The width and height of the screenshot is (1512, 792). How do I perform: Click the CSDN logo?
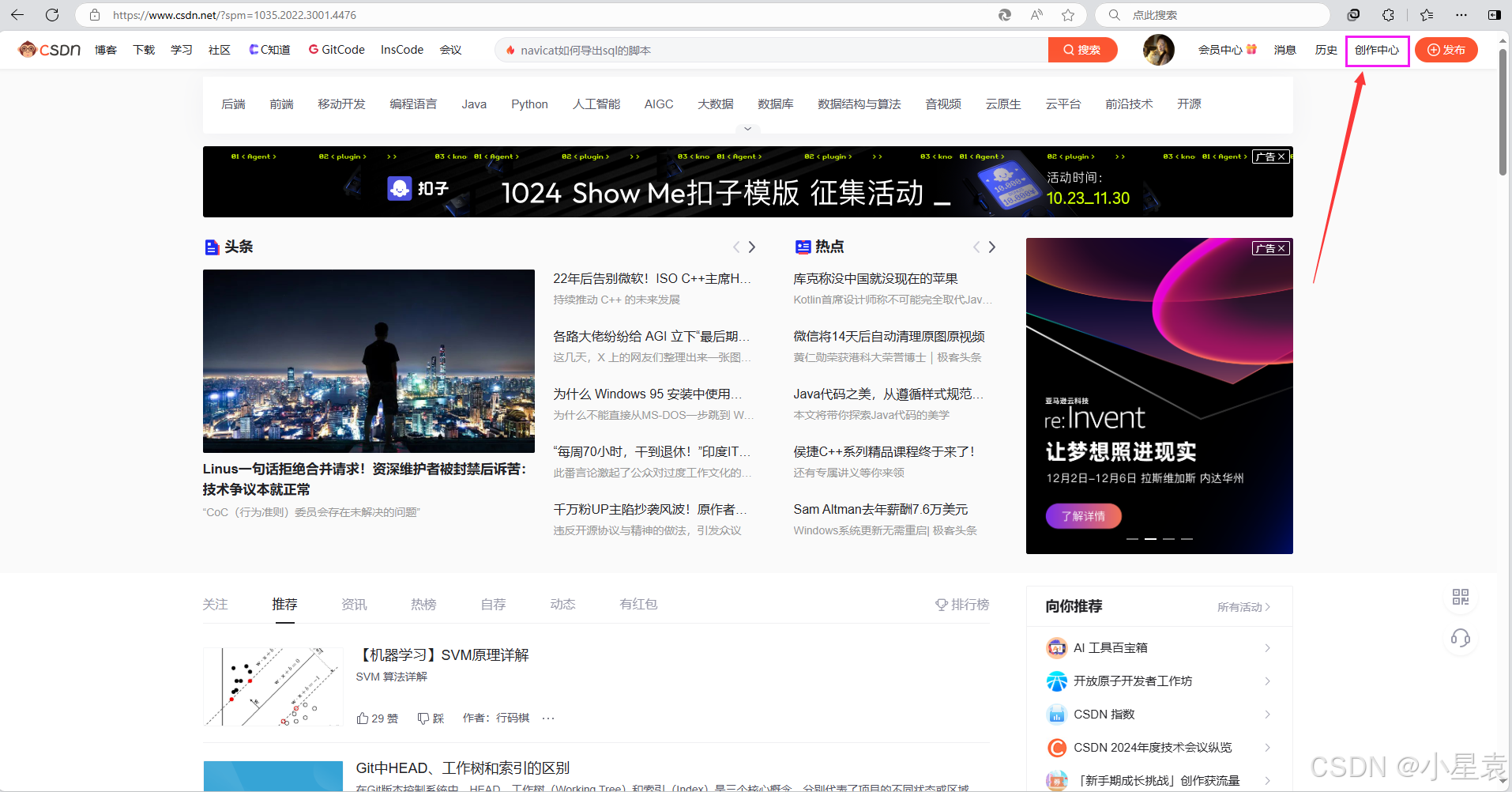click(x=50, y=50)
